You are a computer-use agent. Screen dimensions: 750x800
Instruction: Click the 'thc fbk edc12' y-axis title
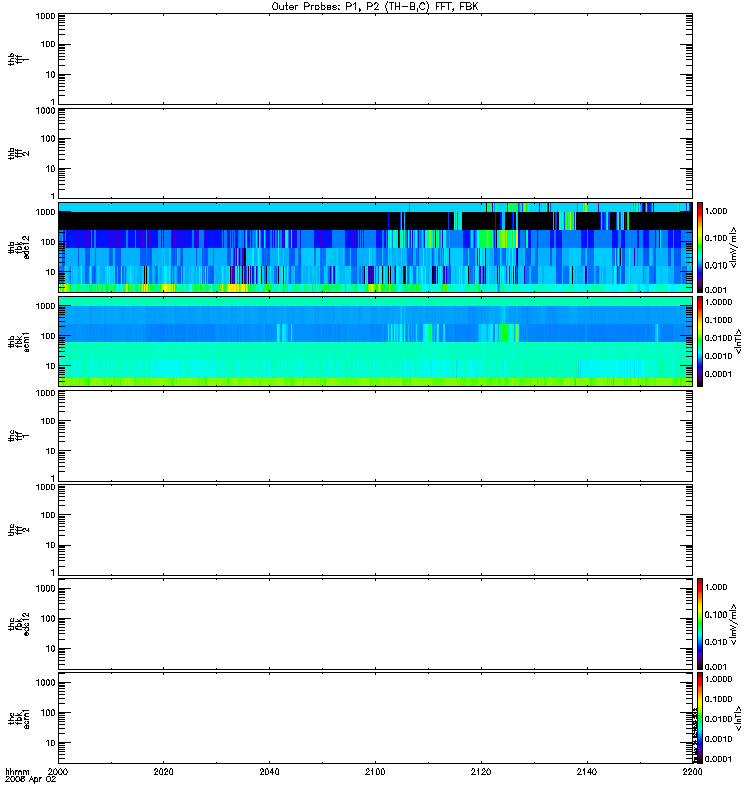point(18,623)
